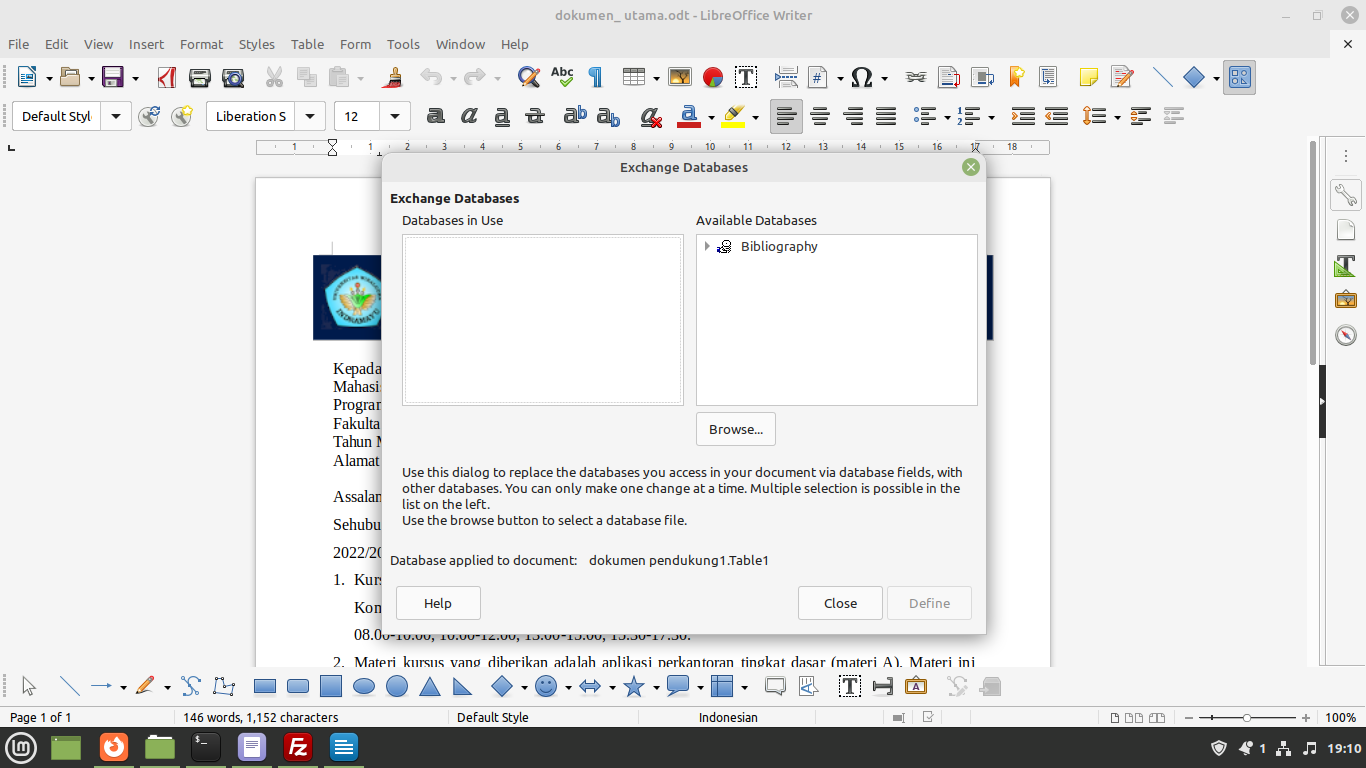Open sidebar Navigator compass icon
Screen dimensions: 1366x768
click(x=1346, y=335)
